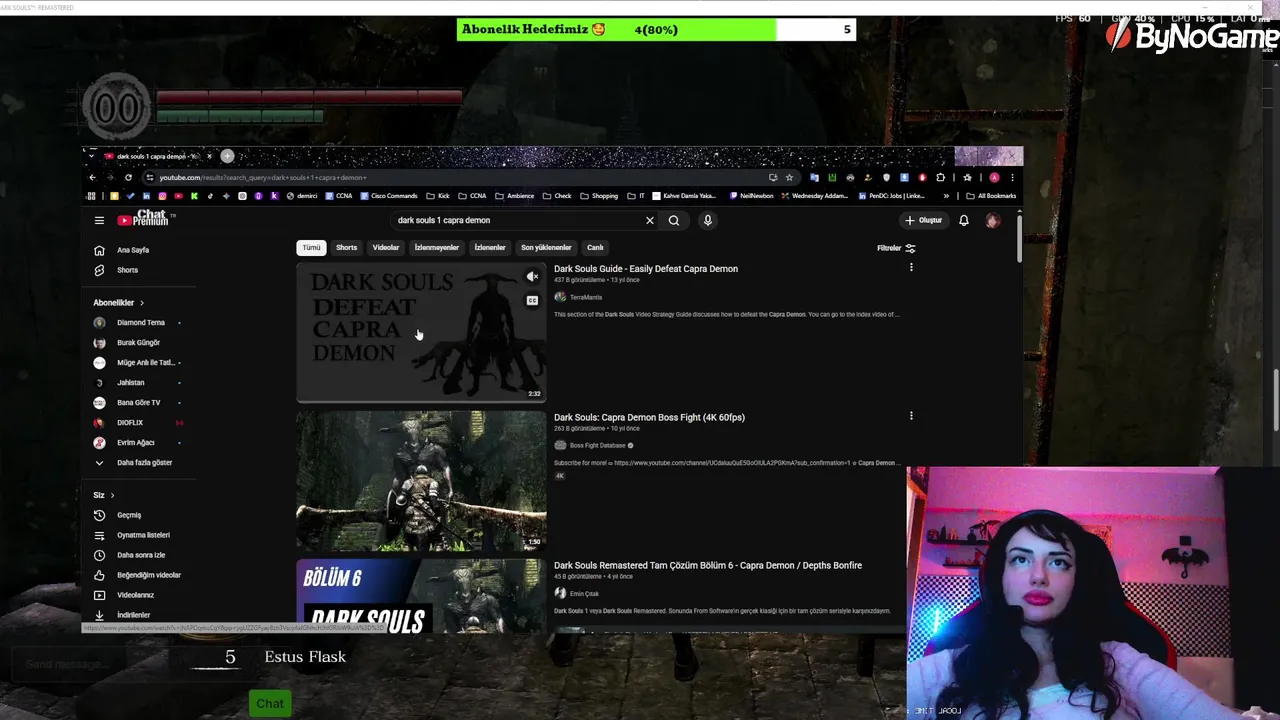Show hidden bookmarks with the double chevron
Screen dimensions: 1280x720
click(x=946, y=196)
